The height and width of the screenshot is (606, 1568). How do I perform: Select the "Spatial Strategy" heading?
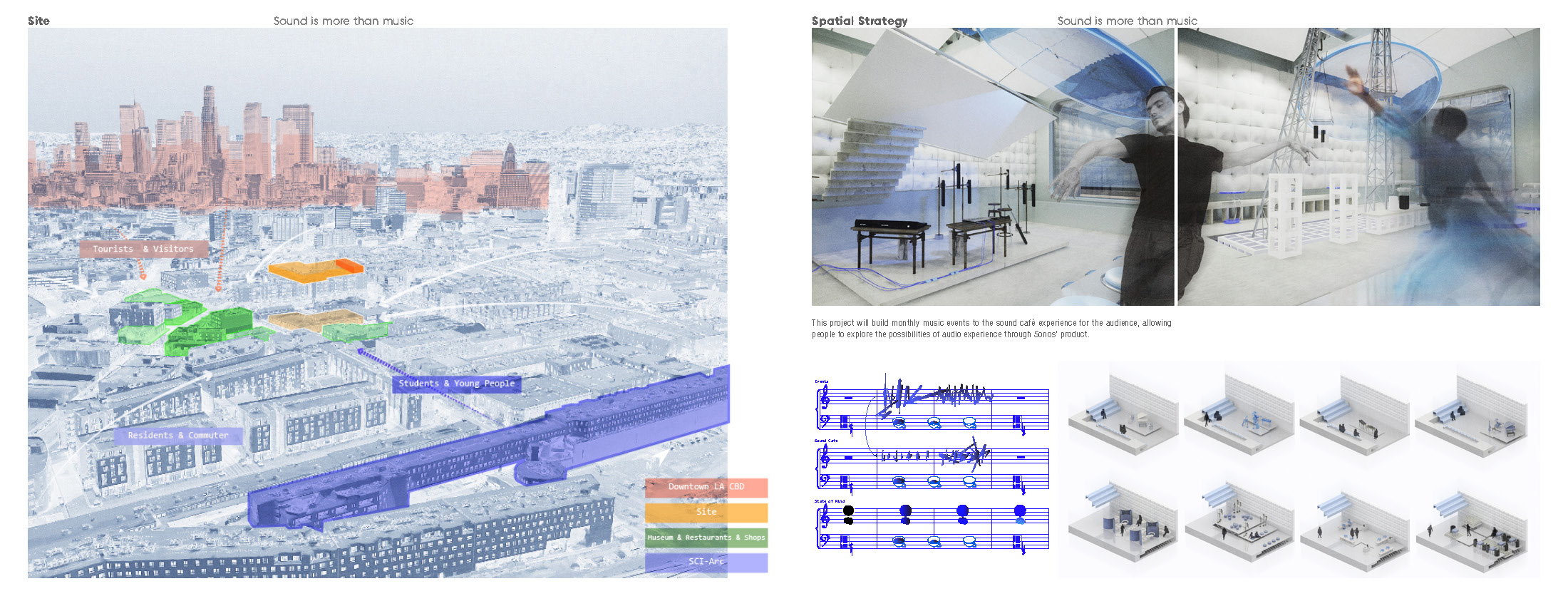[x=860, y=21]
